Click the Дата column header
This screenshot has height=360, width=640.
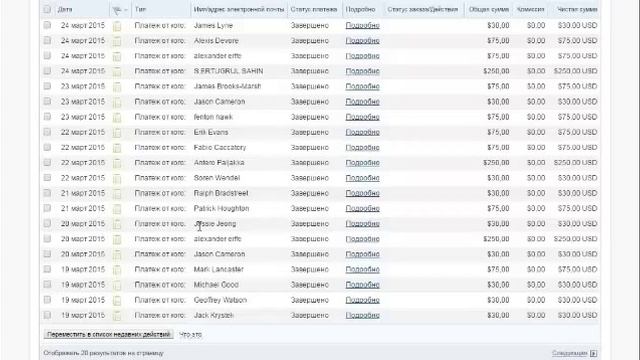point(65,9)
